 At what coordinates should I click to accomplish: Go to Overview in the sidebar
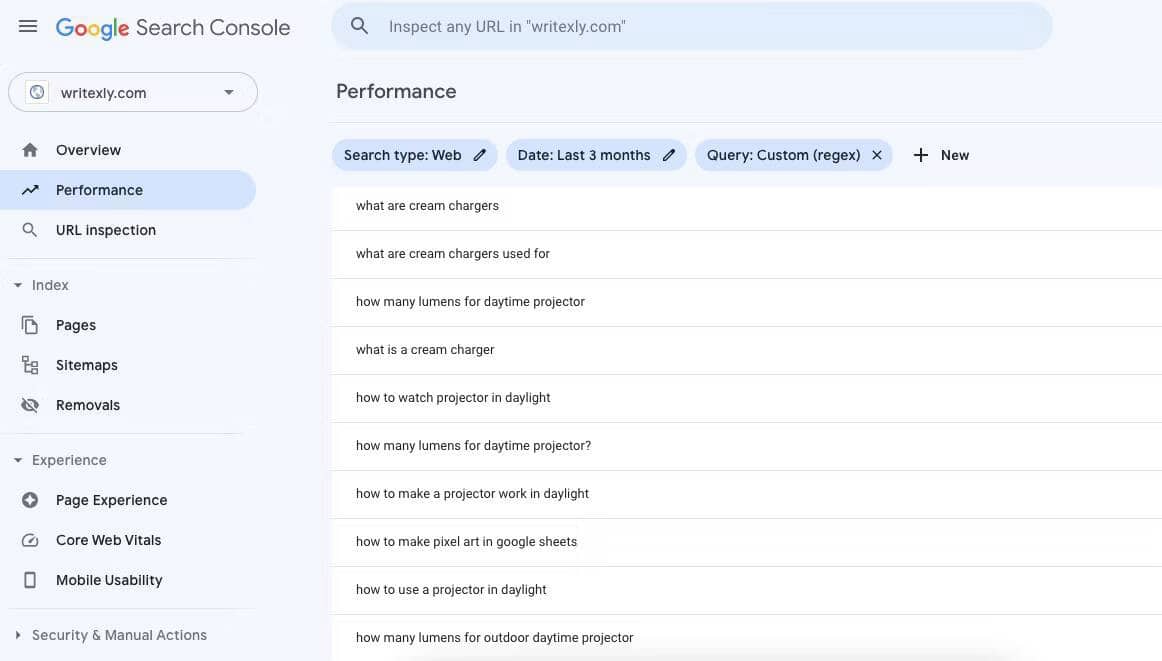[88, 149]
